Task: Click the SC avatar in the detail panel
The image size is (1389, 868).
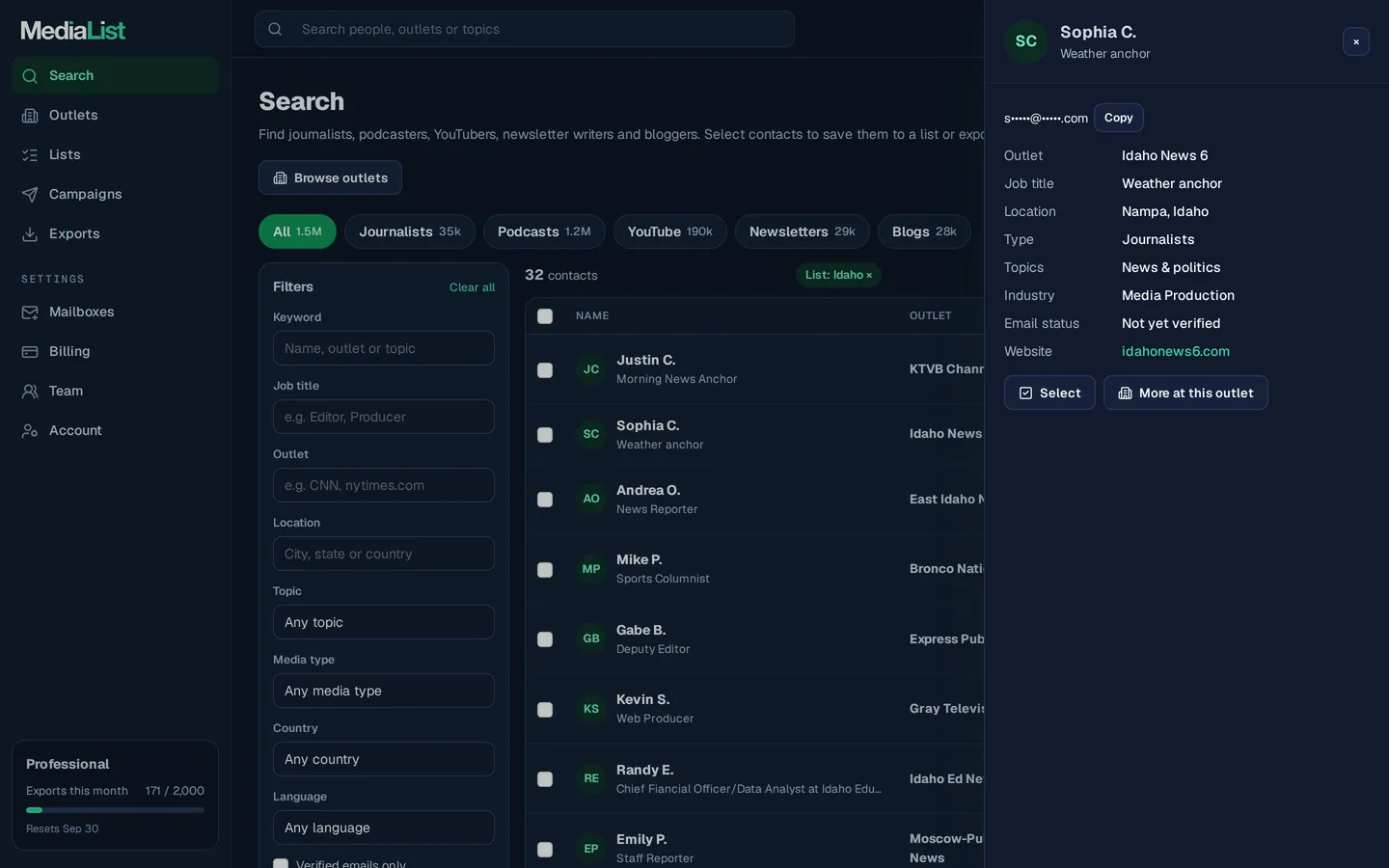Action: (x=1026, y=41)
